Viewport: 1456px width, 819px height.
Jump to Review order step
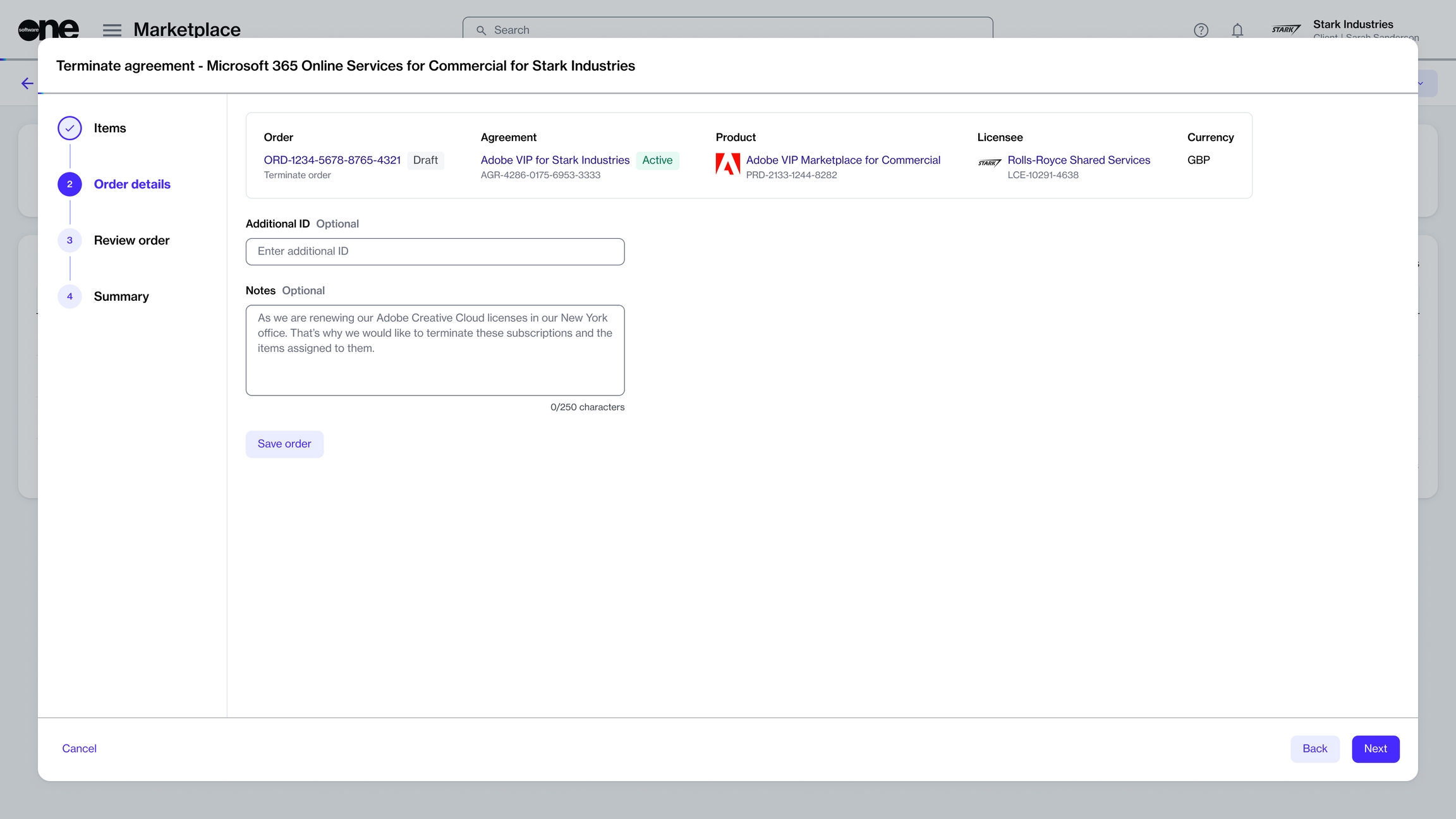coord(131,241)
